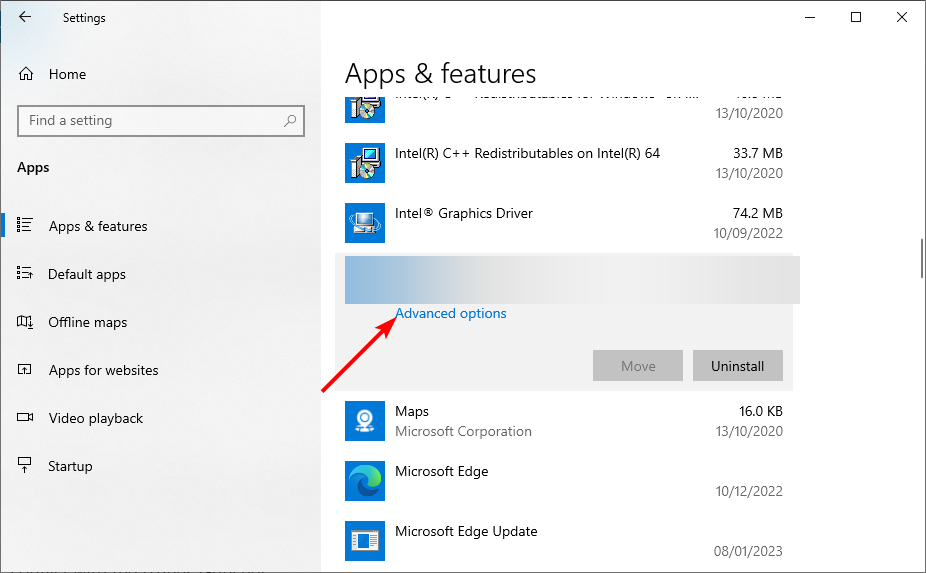Select the Microsoft Edge Update entry name

tap(466, 531)
